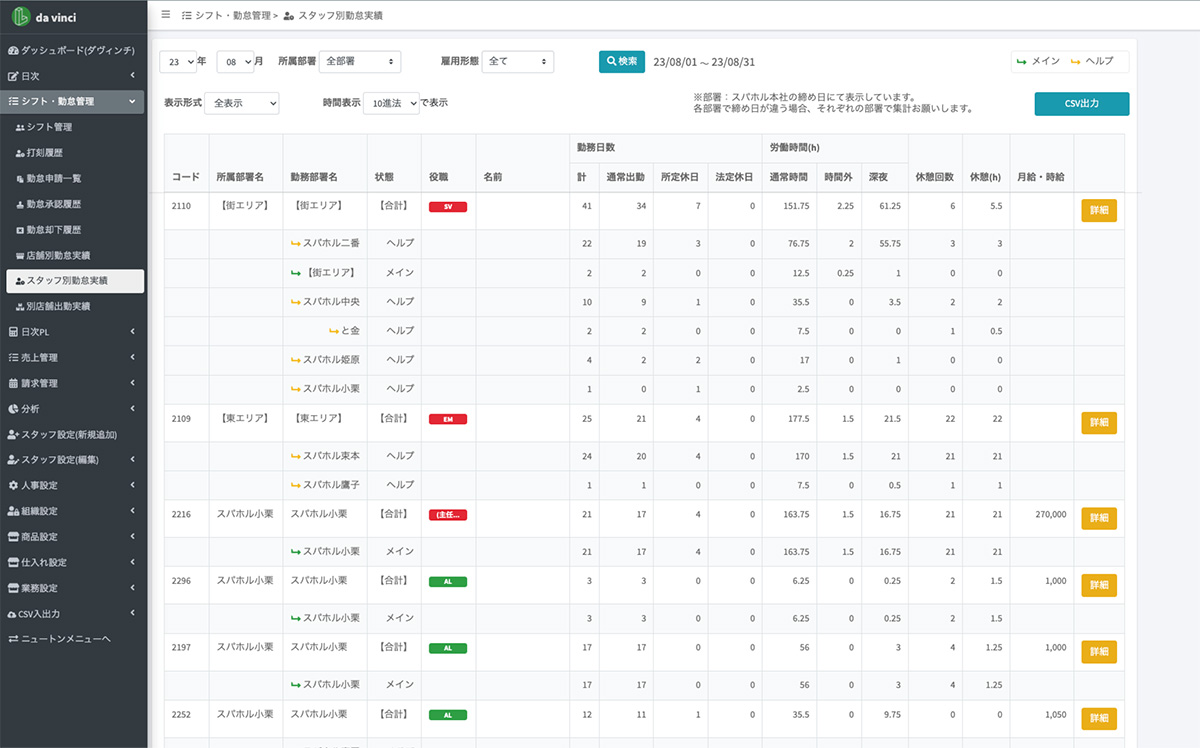Click the スパホル中央 help row
This screenshot has height=748, width=1200.
coord(644,302)
